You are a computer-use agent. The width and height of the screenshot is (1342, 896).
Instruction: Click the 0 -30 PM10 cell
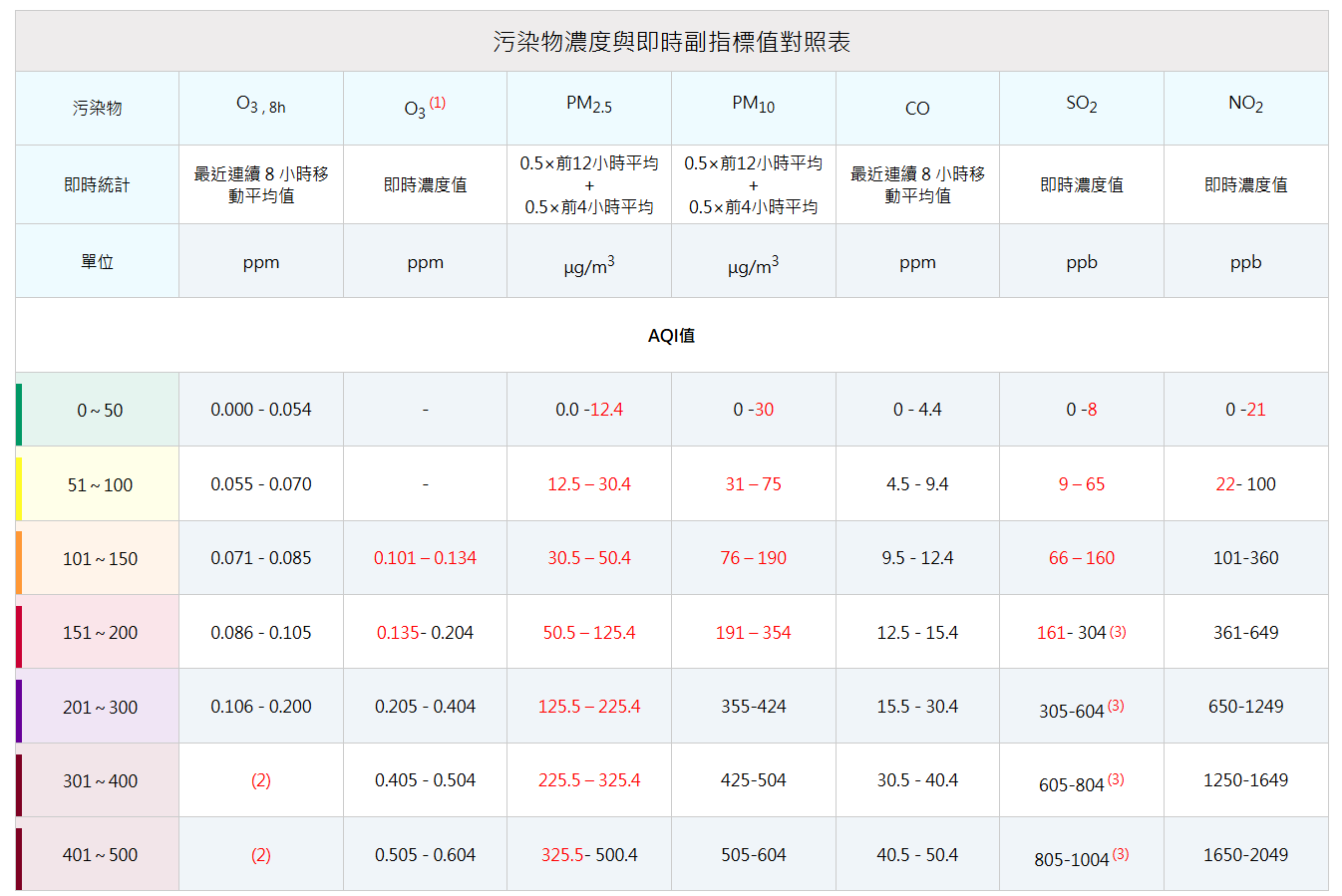pos(753,409)
